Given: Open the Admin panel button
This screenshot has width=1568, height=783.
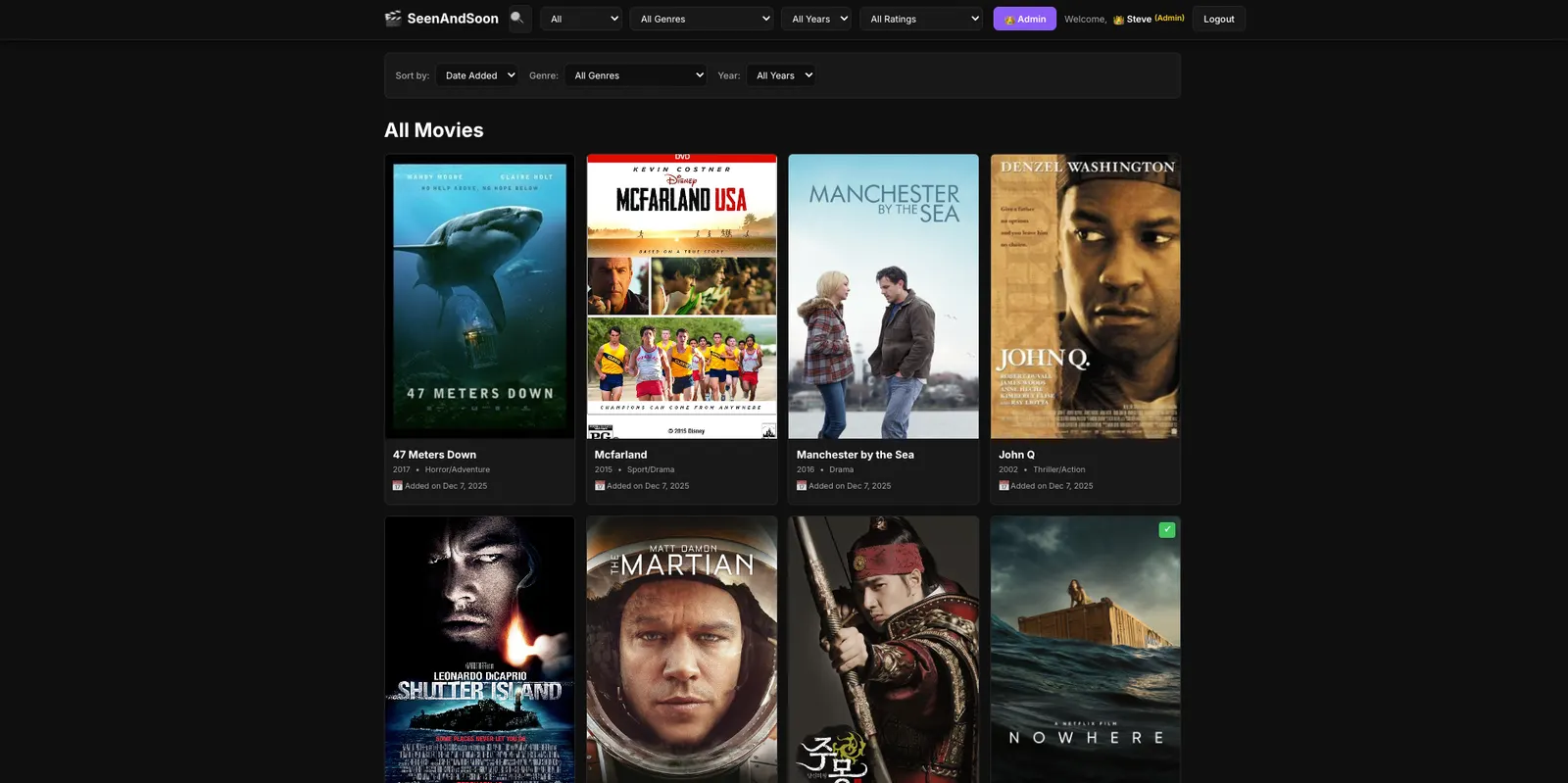Looking at the screenshot, I should [1024, 19].
